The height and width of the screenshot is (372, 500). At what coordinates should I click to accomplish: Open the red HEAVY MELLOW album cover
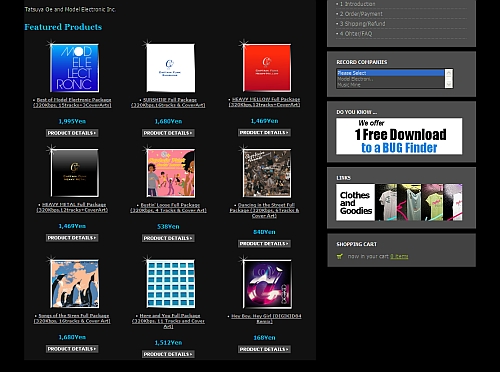[x=267, y=68]
